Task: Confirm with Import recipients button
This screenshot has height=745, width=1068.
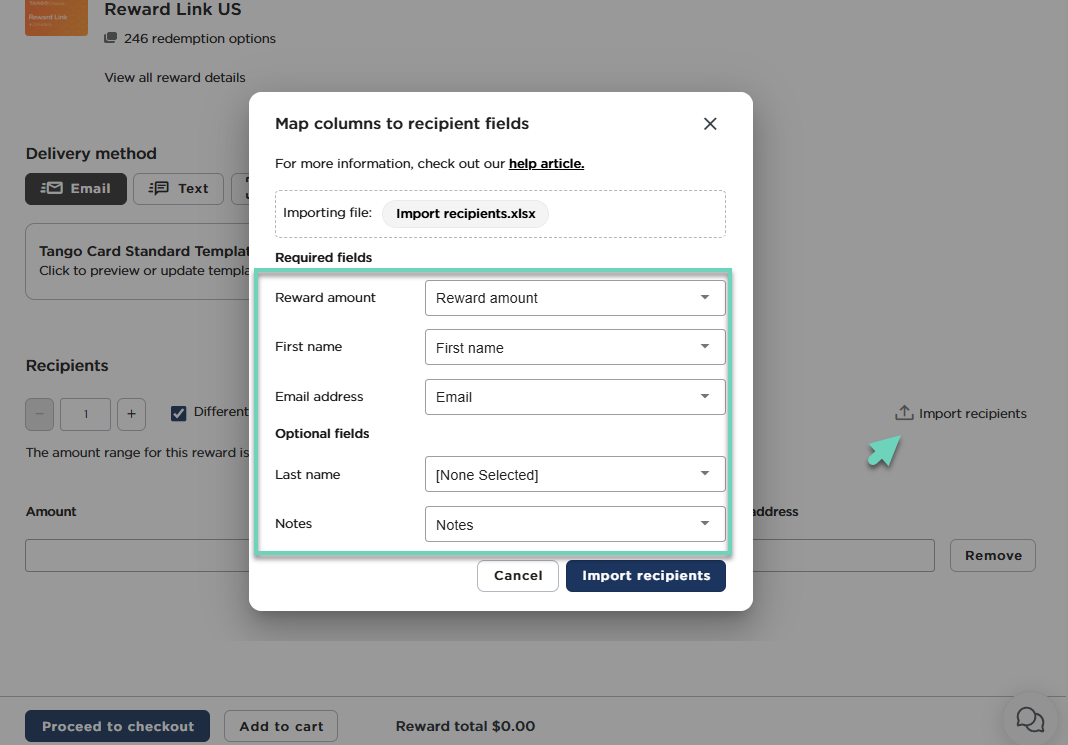Action: click(646, 576)
